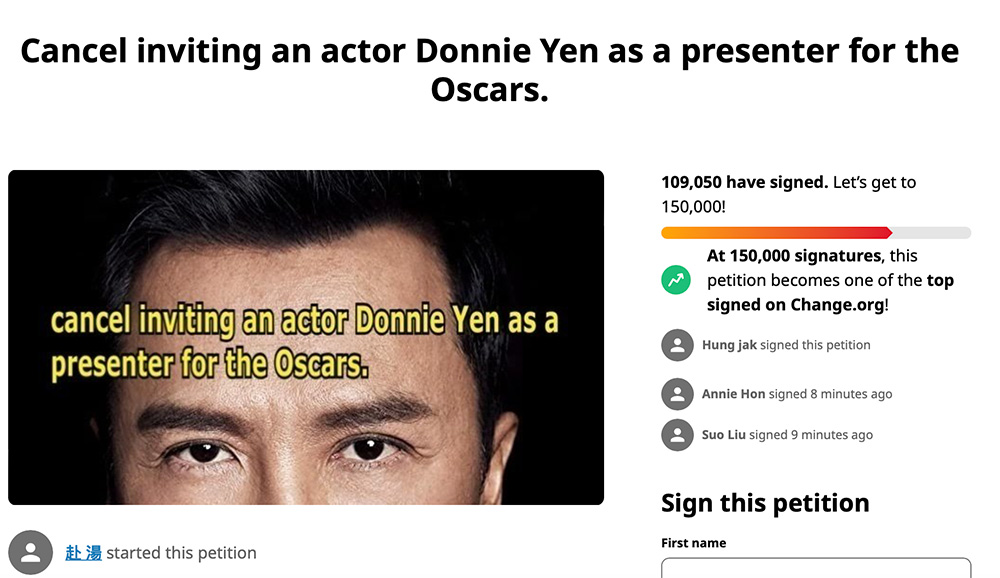Focus the First name input field

[815, 568]
